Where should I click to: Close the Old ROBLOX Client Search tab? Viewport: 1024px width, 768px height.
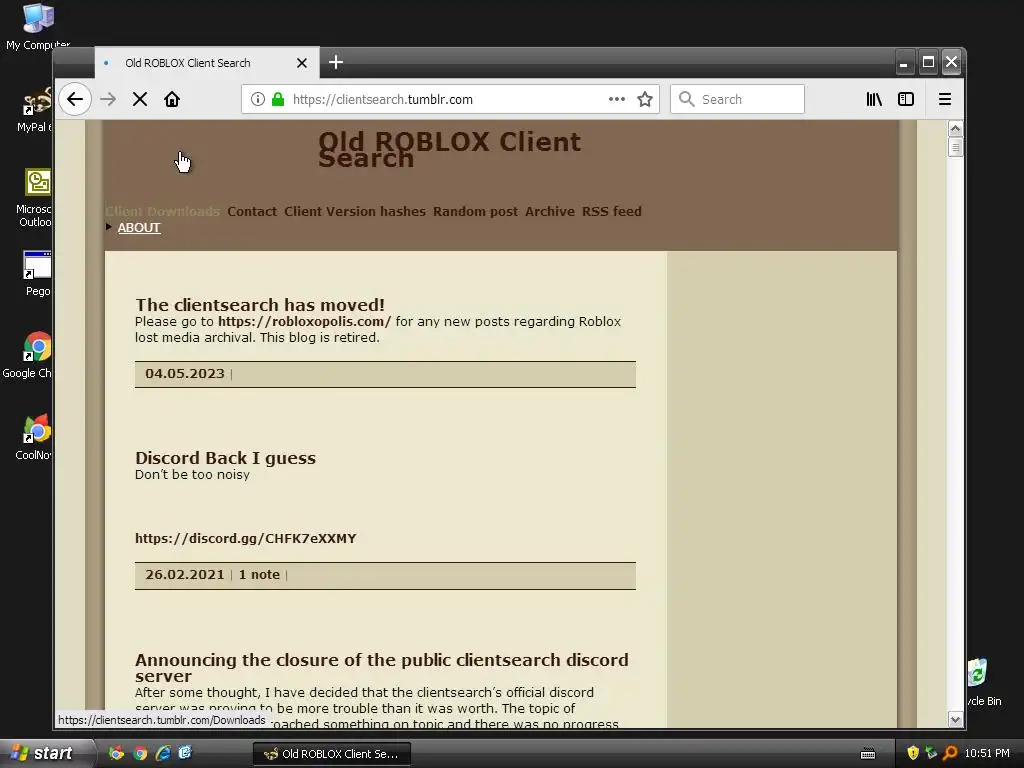[x=302, y=63]
